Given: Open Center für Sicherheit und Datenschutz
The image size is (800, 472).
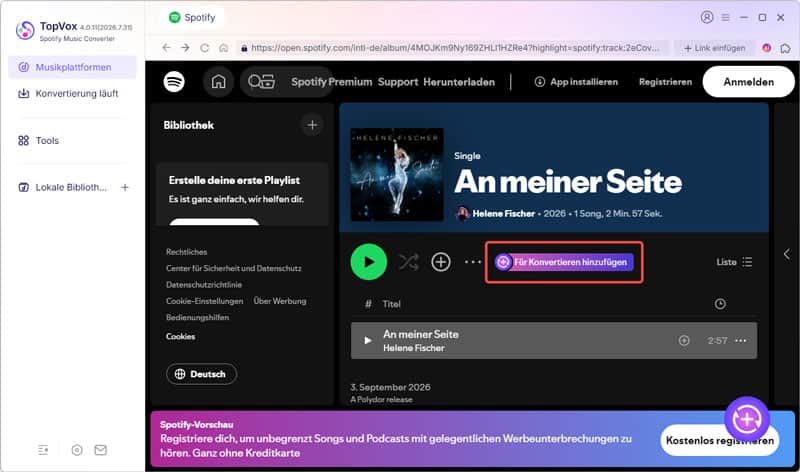Looking at the screenshot, I should (234, 268).
